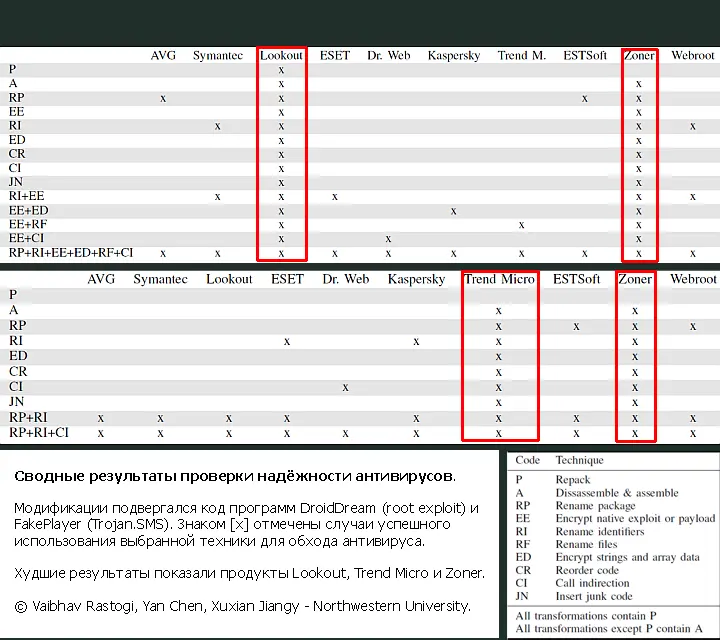Click the x in RP+RI+CI row under Webroot
The image size is (720, 640).
[x=692, y=433]
